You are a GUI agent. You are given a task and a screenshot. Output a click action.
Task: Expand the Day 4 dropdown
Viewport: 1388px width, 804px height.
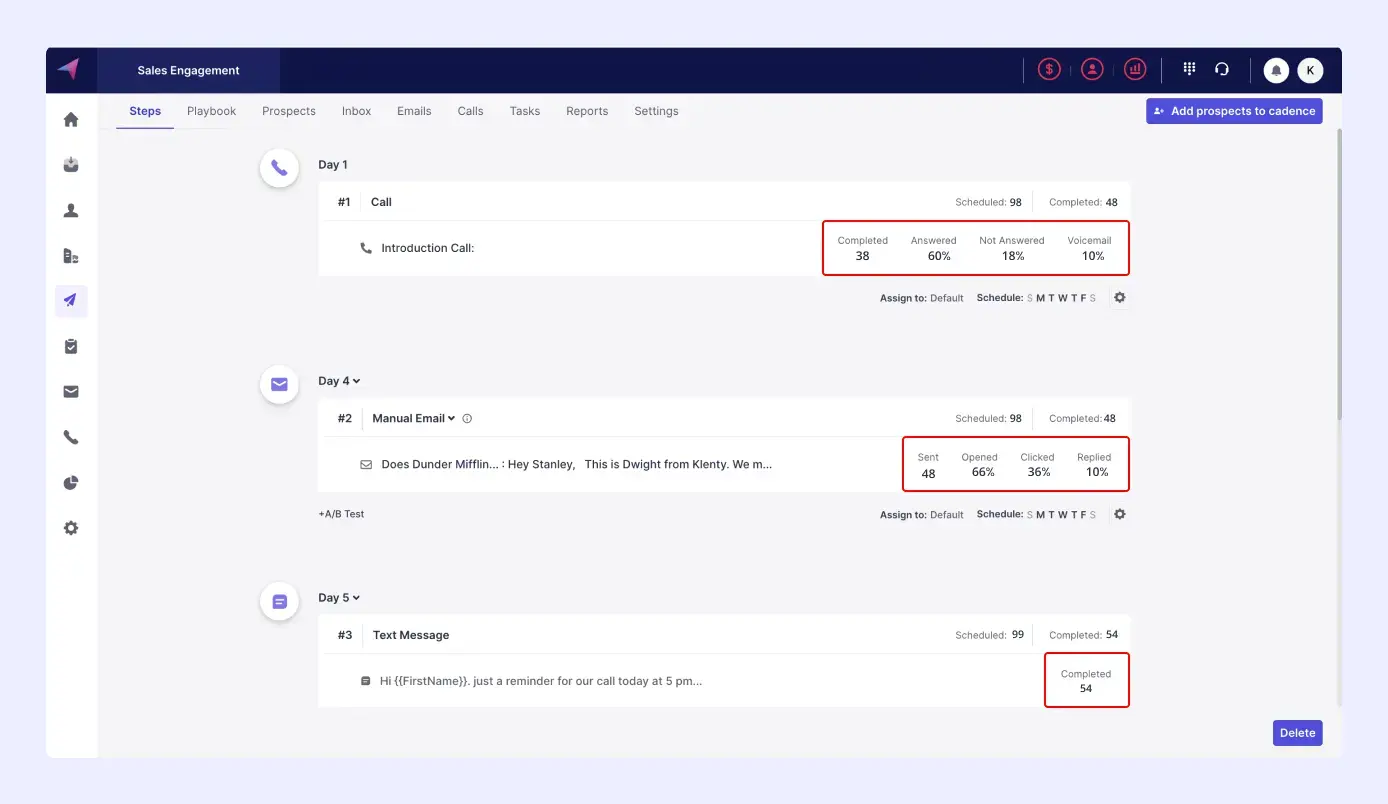339,381
